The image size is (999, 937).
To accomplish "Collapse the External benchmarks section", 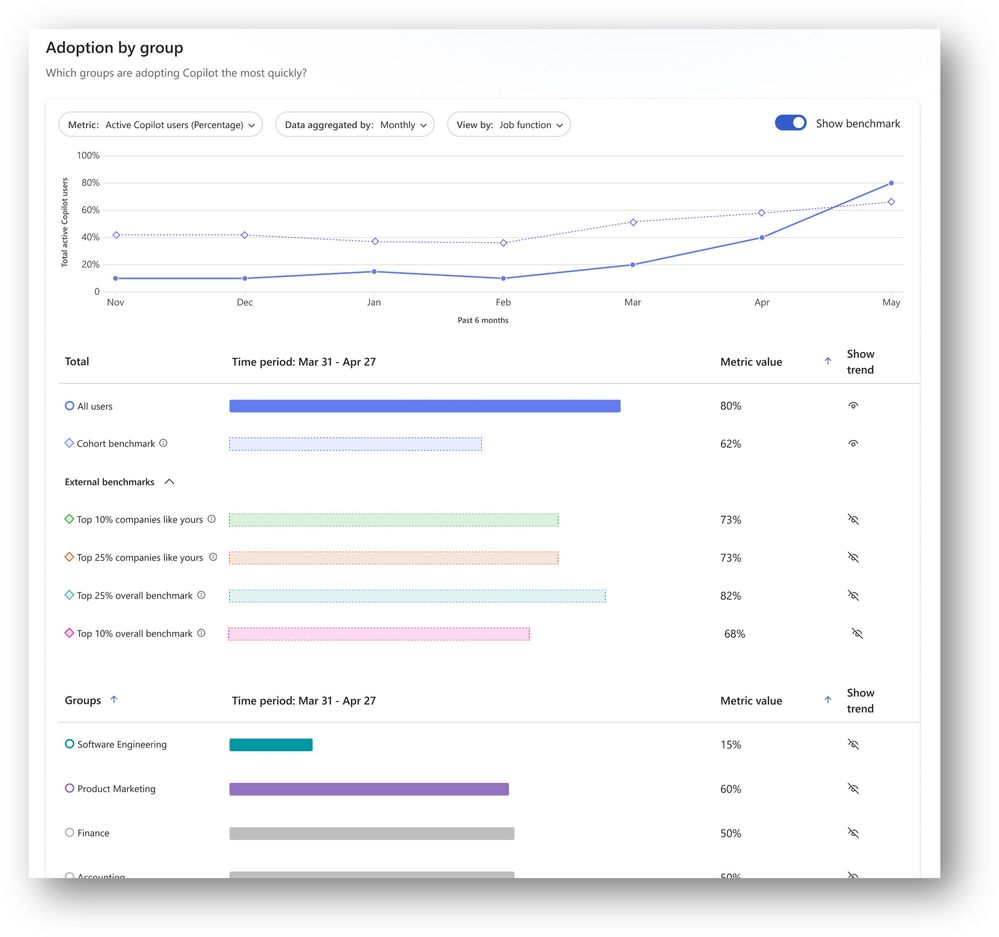I will click(x=169, y=482).
